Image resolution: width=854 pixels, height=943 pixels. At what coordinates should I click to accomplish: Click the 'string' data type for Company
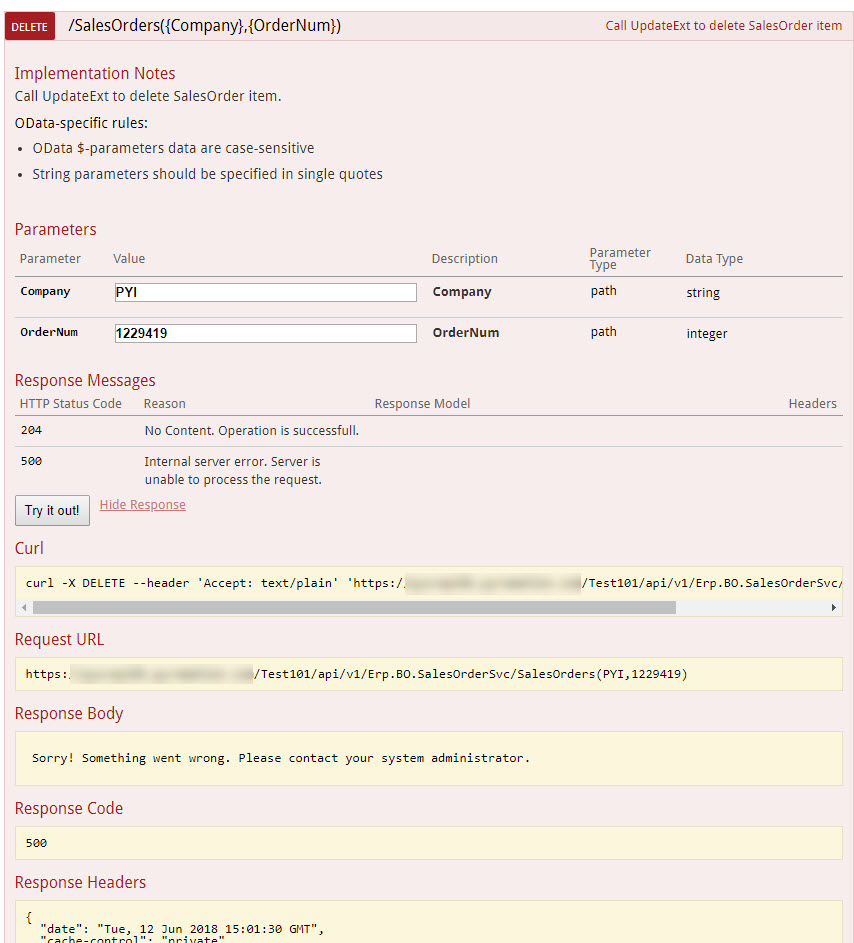[x=703, y=293]
